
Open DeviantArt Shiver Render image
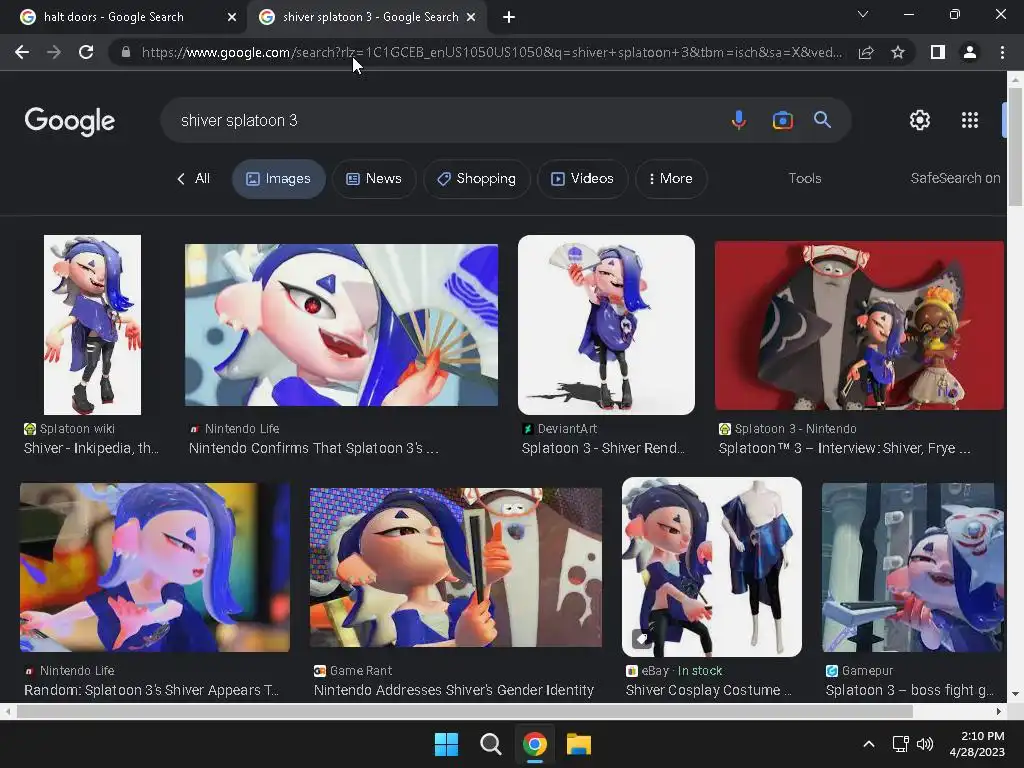point(606,325)
